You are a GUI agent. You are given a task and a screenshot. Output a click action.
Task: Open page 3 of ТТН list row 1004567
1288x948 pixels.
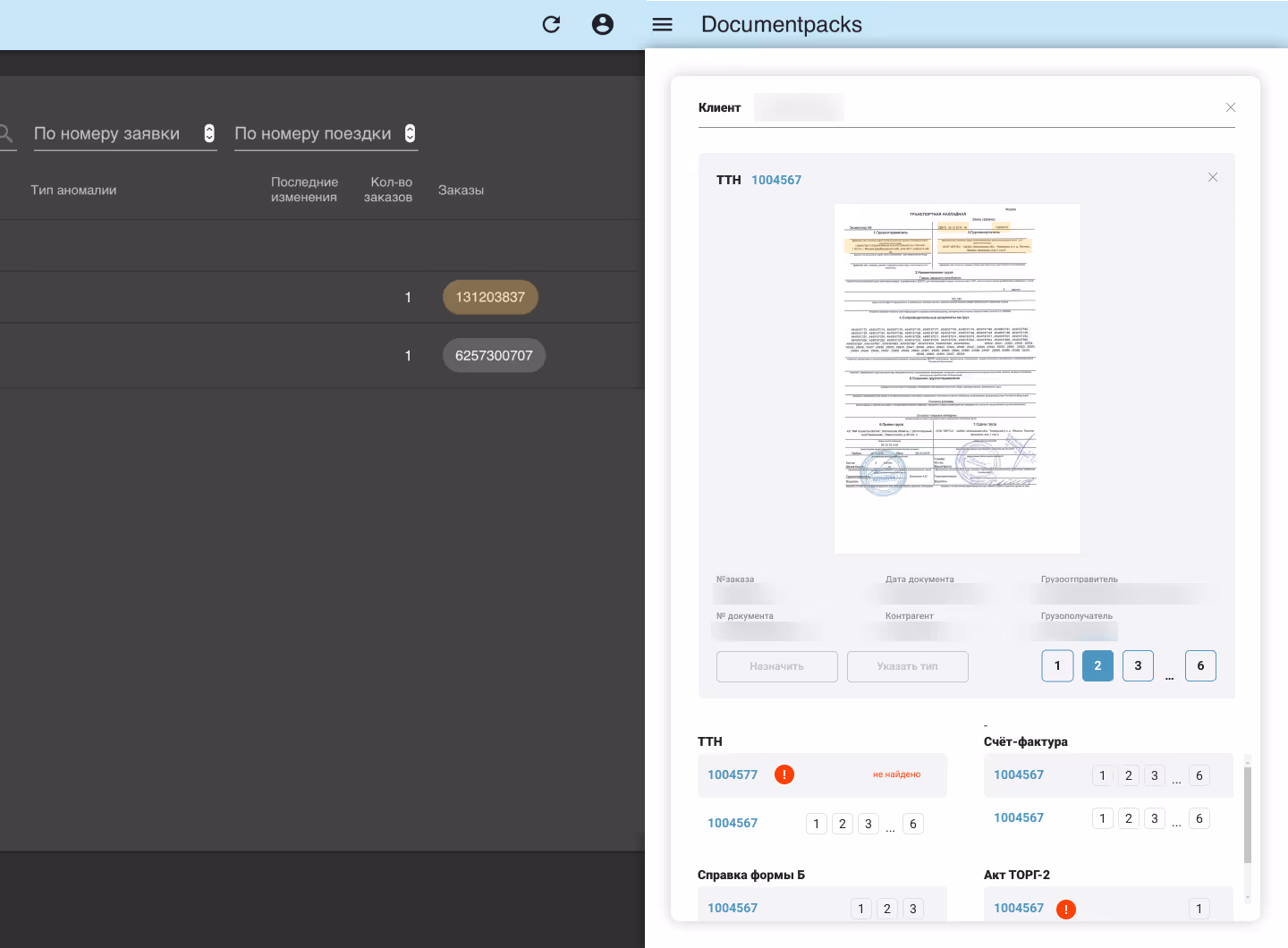869,824
